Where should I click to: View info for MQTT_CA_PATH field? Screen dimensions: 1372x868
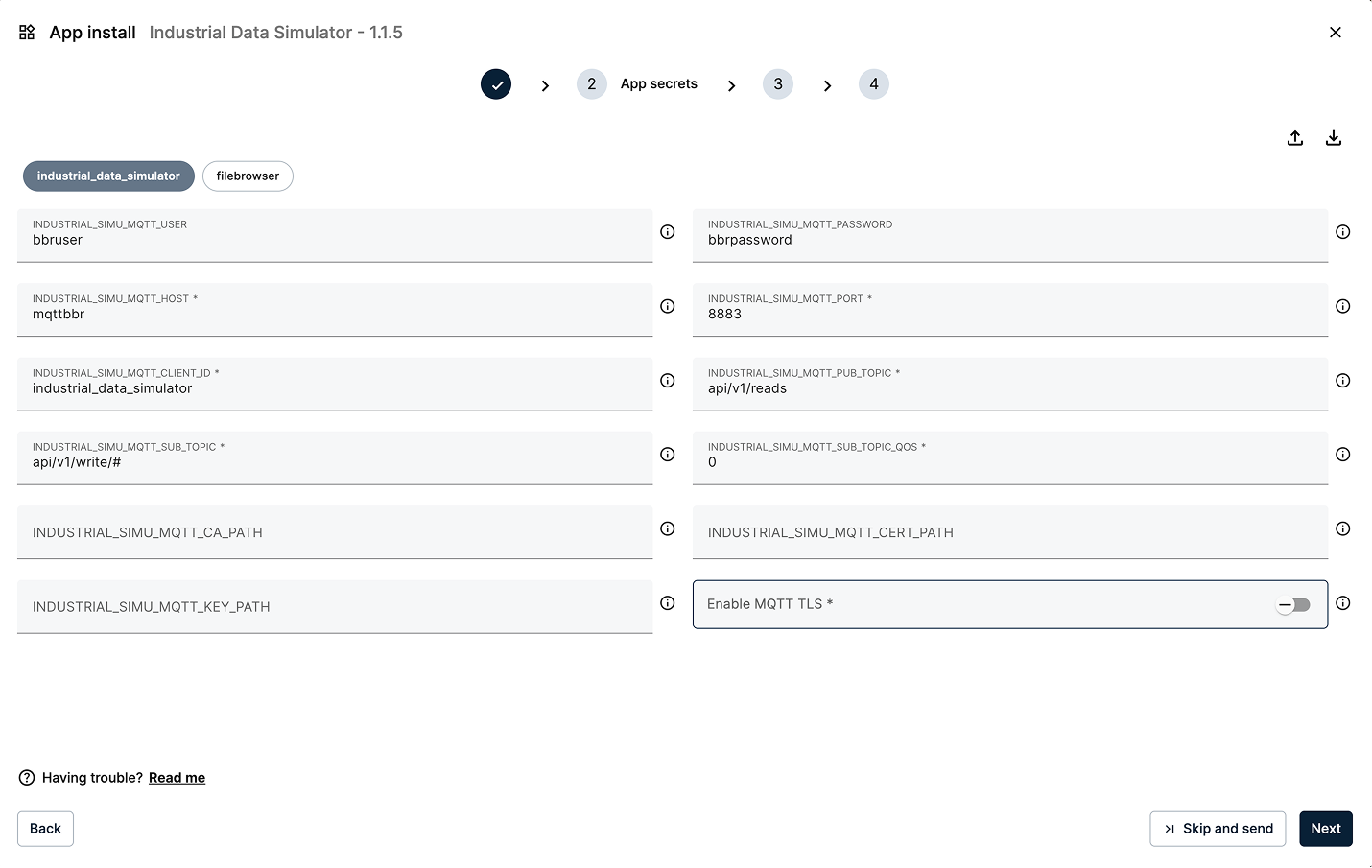(668, 528)
